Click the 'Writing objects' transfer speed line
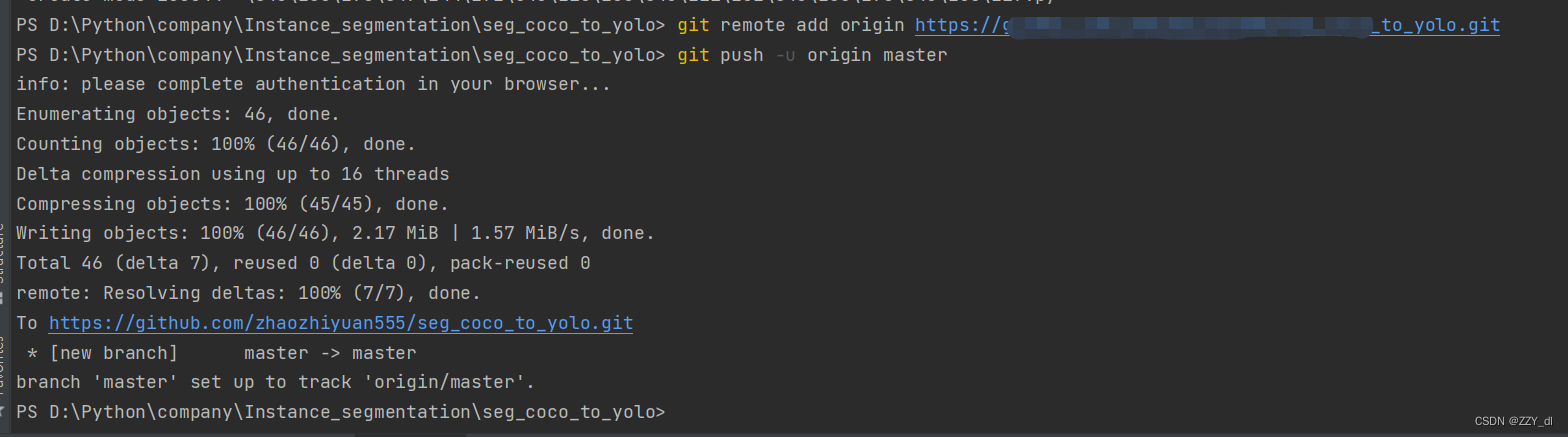 [335, 234]
